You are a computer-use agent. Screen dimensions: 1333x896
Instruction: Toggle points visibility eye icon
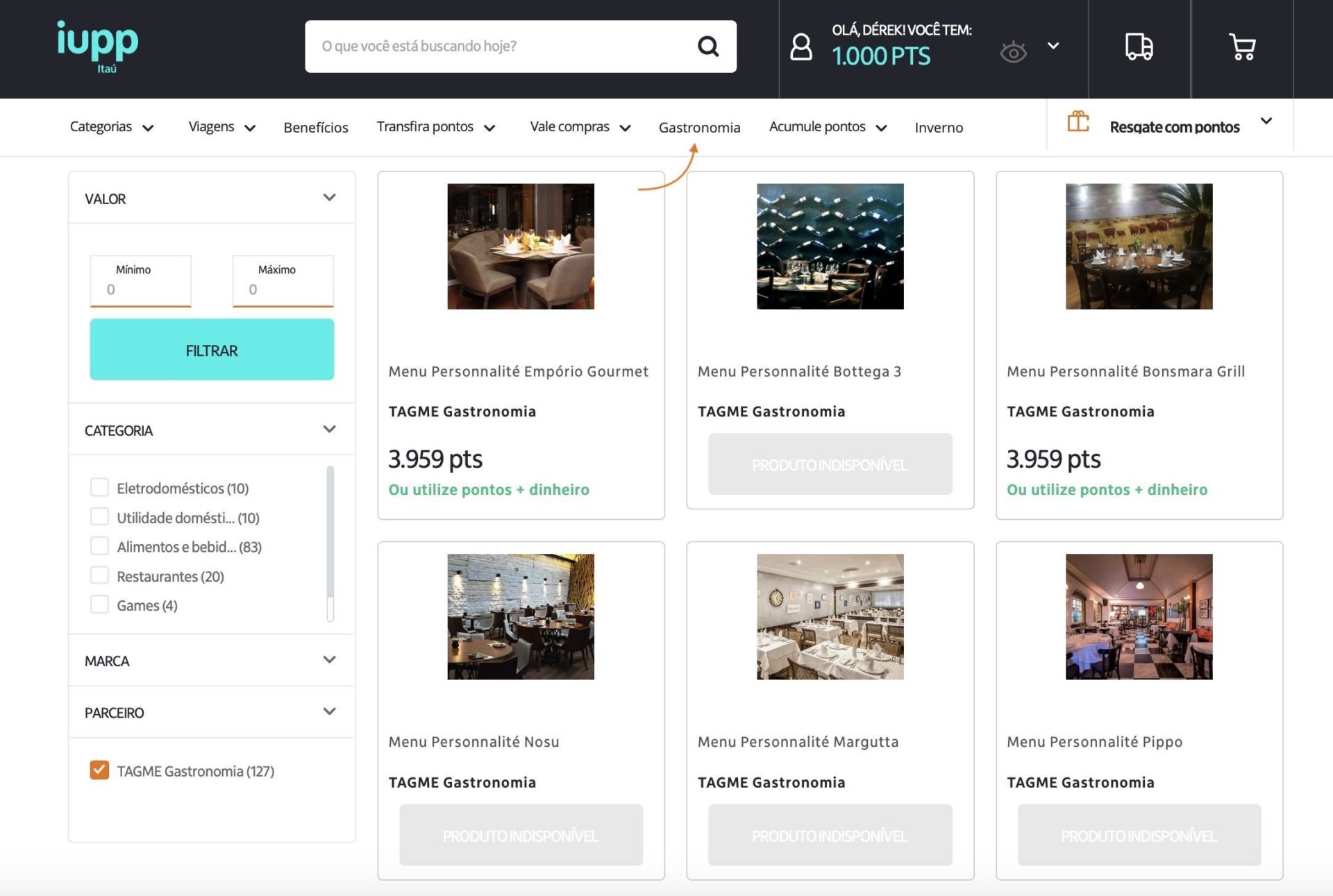1013,51
